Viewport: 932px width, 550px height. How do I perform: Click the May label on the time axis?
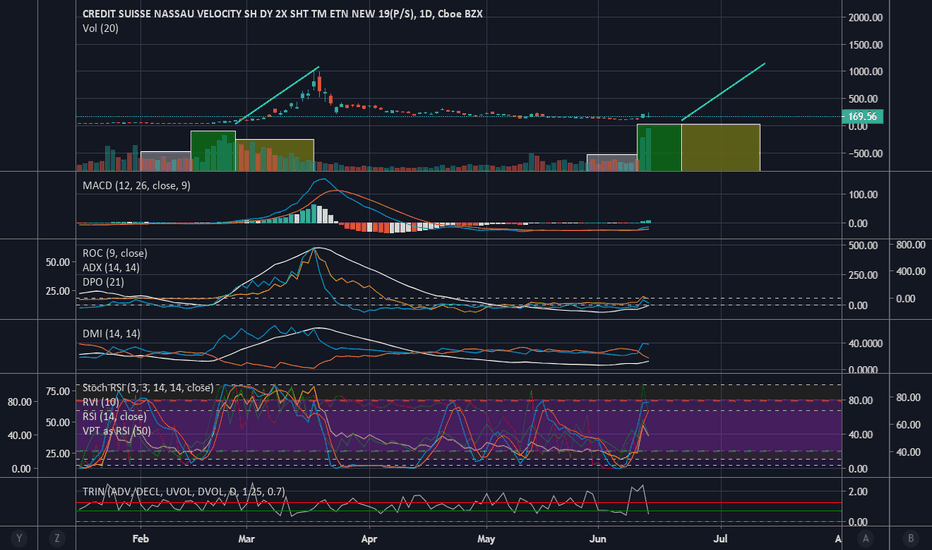tap(486, 539)
